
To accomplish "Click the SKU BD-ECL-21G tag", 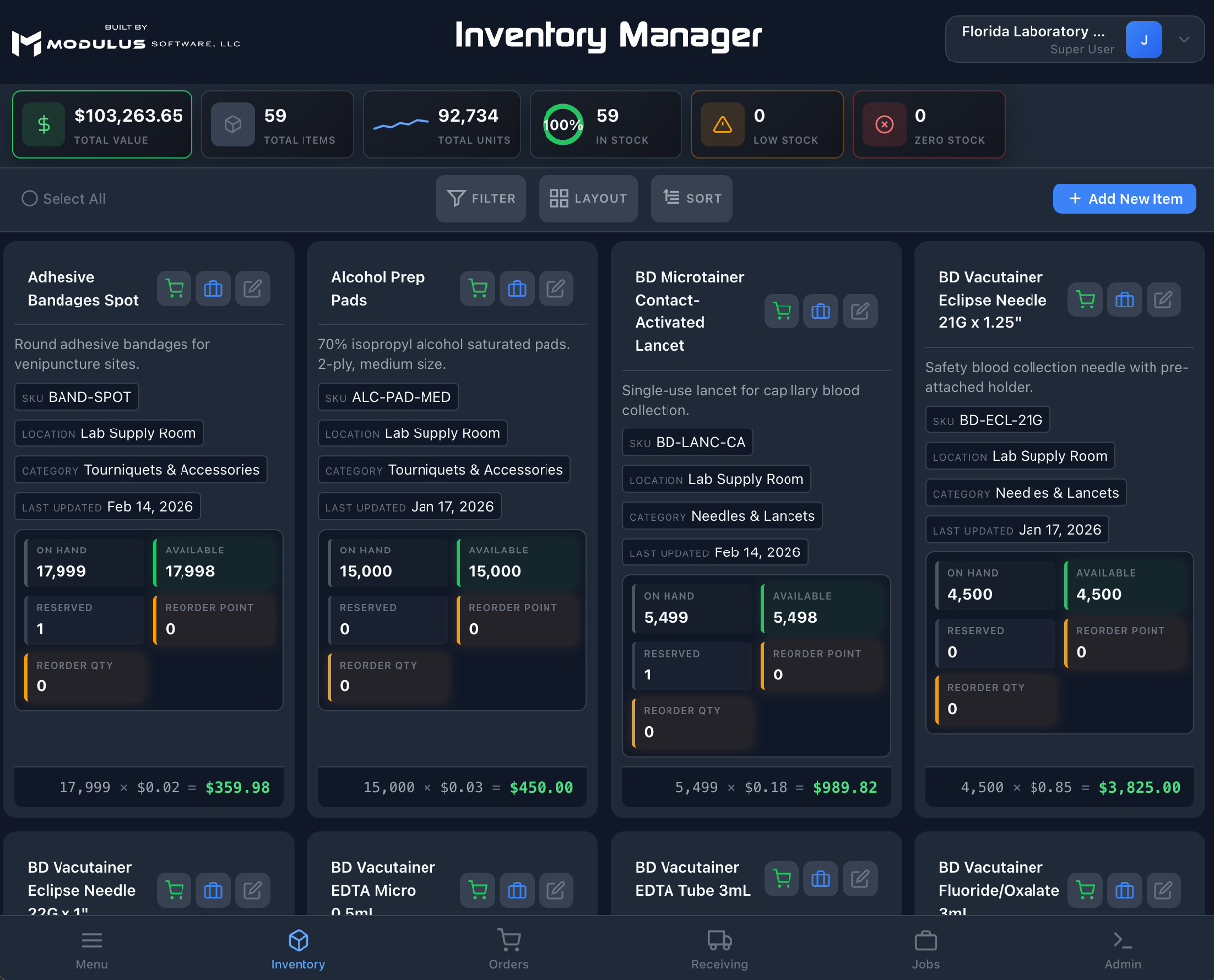I will [988, 420].
